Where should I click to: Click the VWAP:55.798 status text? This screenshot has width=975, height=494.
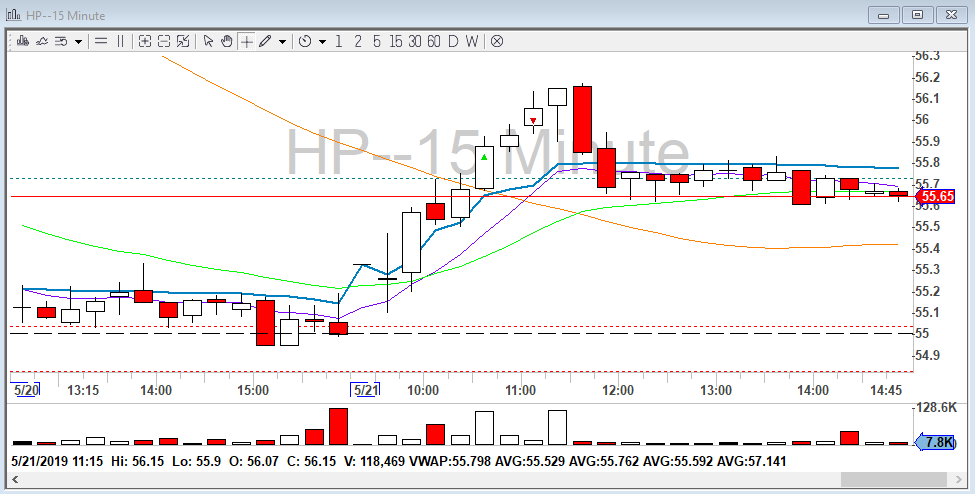pos(450,462)
